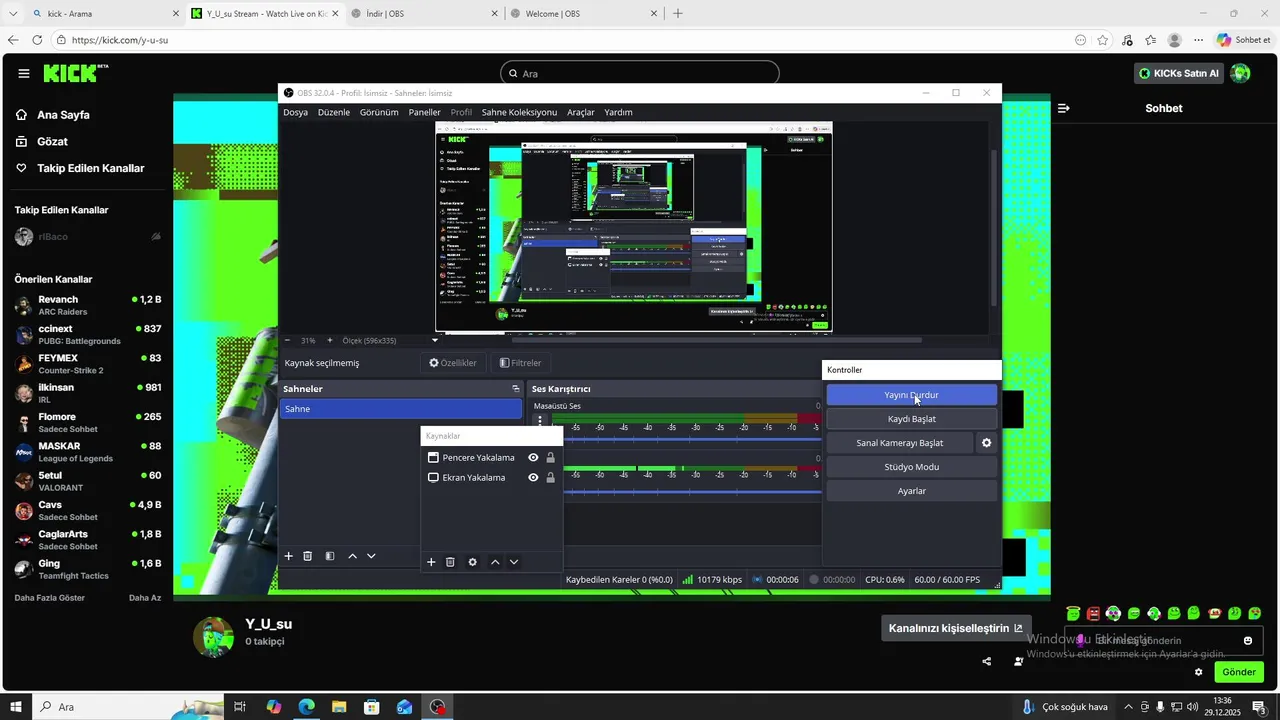The width and height of the screenshot is (1280, 720).
Task: Open OBS settings via Ayarlar button
Action: coord(912,491)
